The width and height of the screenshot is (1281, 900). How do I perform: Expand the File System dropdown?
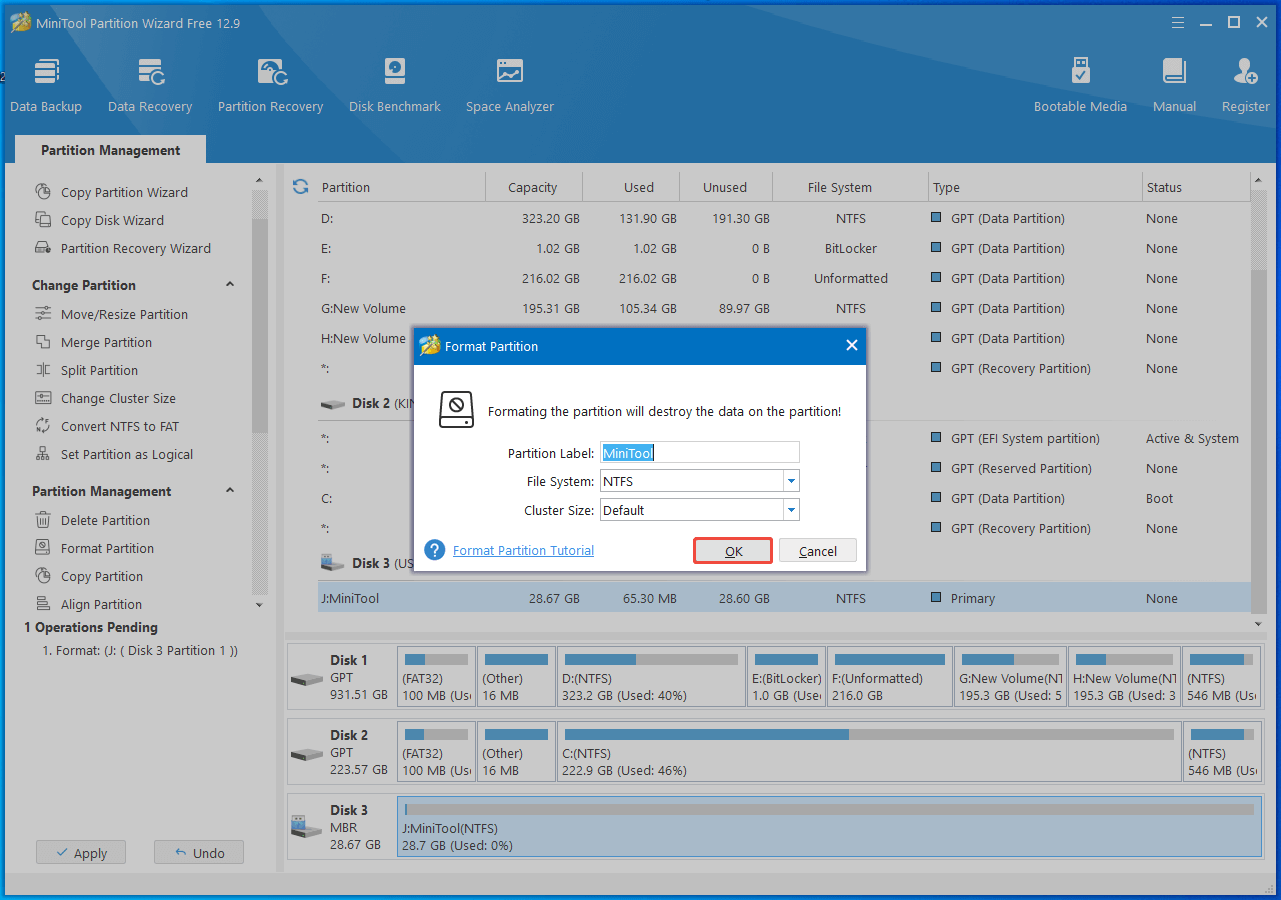(x=791, y=481)
